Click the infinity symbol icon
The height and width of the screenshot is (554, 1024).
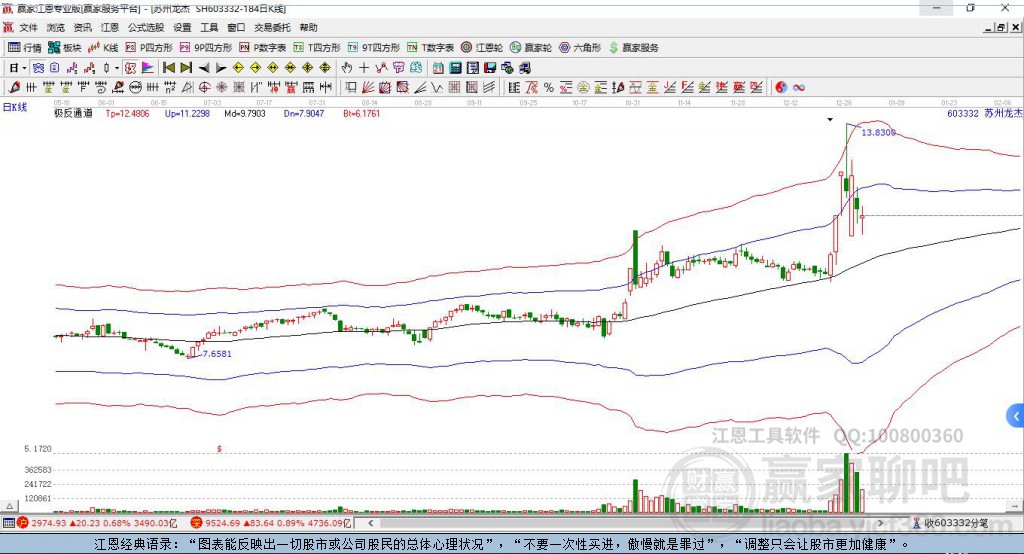coord(799,88)
